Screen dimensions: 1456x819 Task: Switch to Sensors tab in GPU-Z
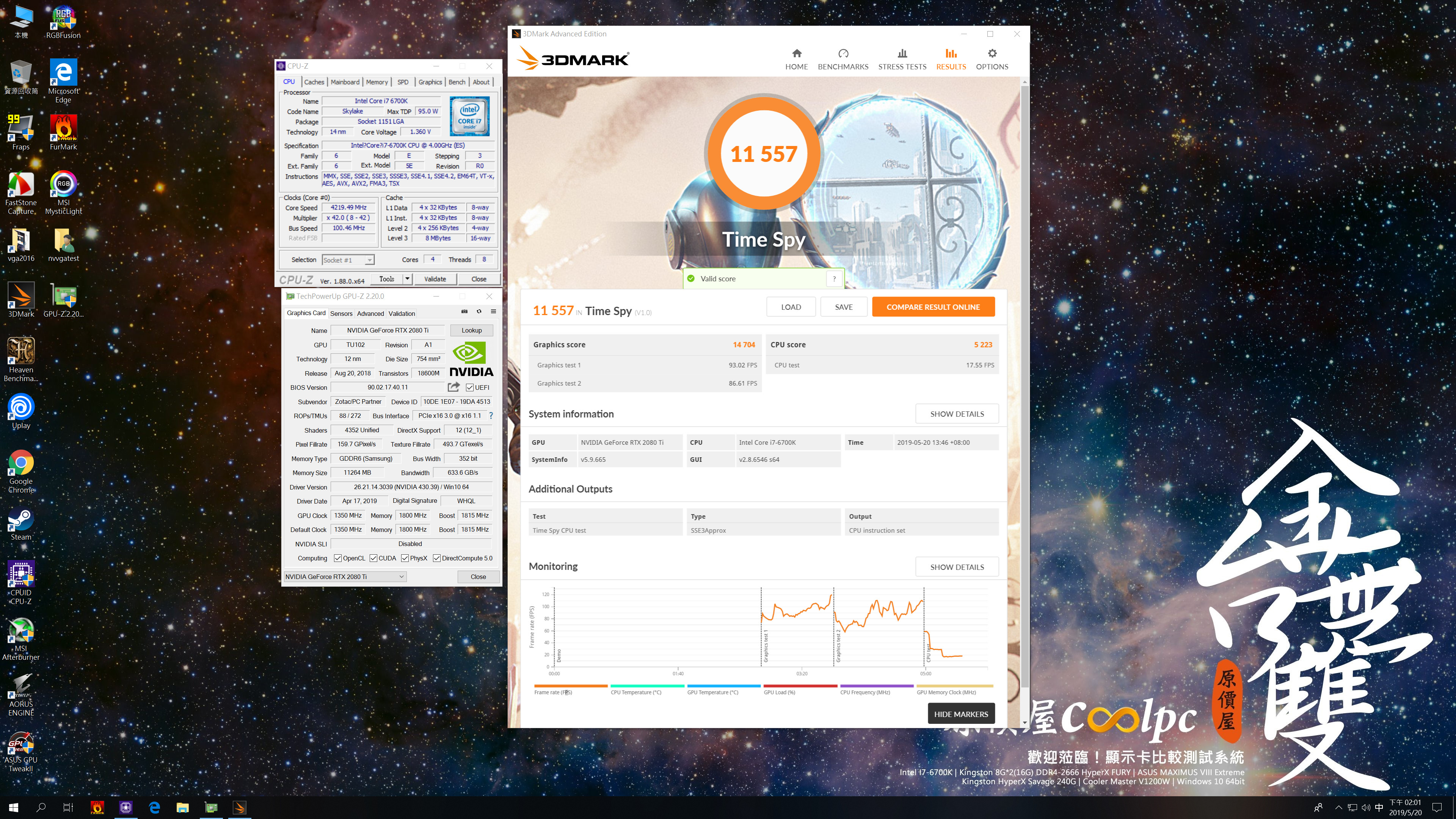tap(341, 314)
